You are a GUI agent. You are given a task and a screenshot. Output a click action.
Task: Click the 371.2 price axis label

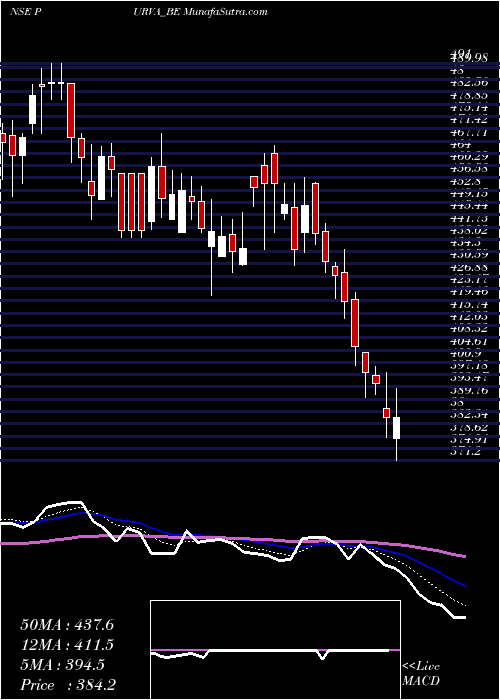466,452
